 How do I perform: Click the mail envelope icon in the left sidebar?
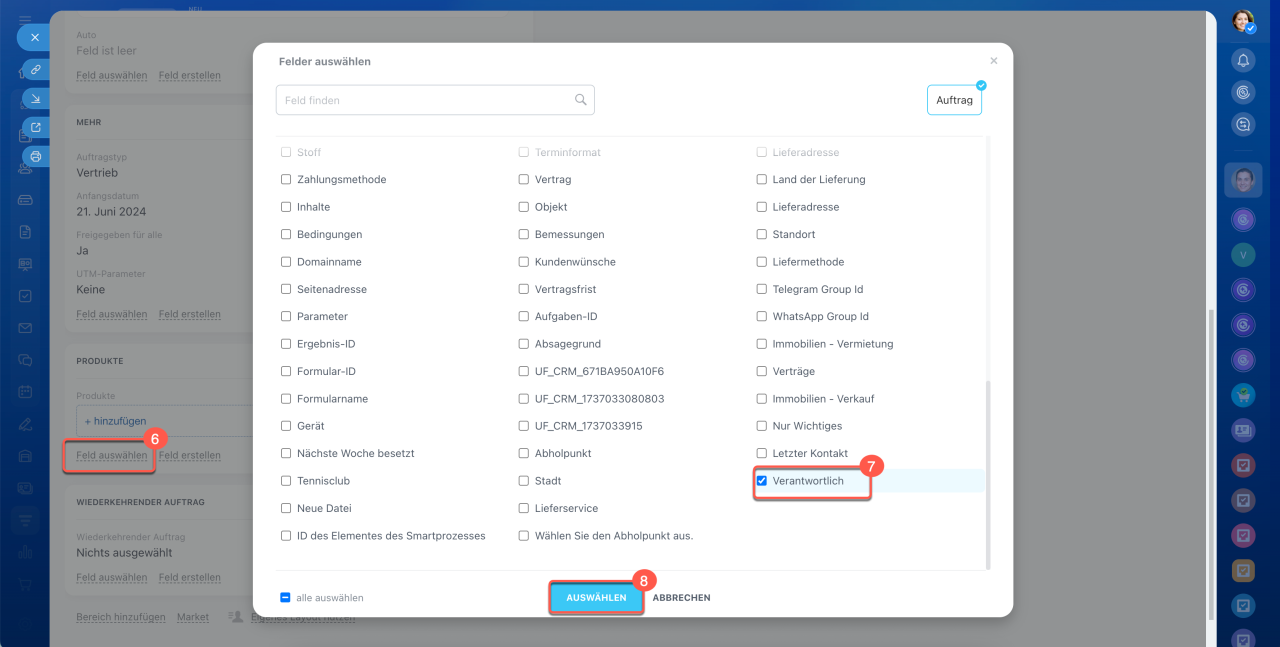tap(25, 328)
